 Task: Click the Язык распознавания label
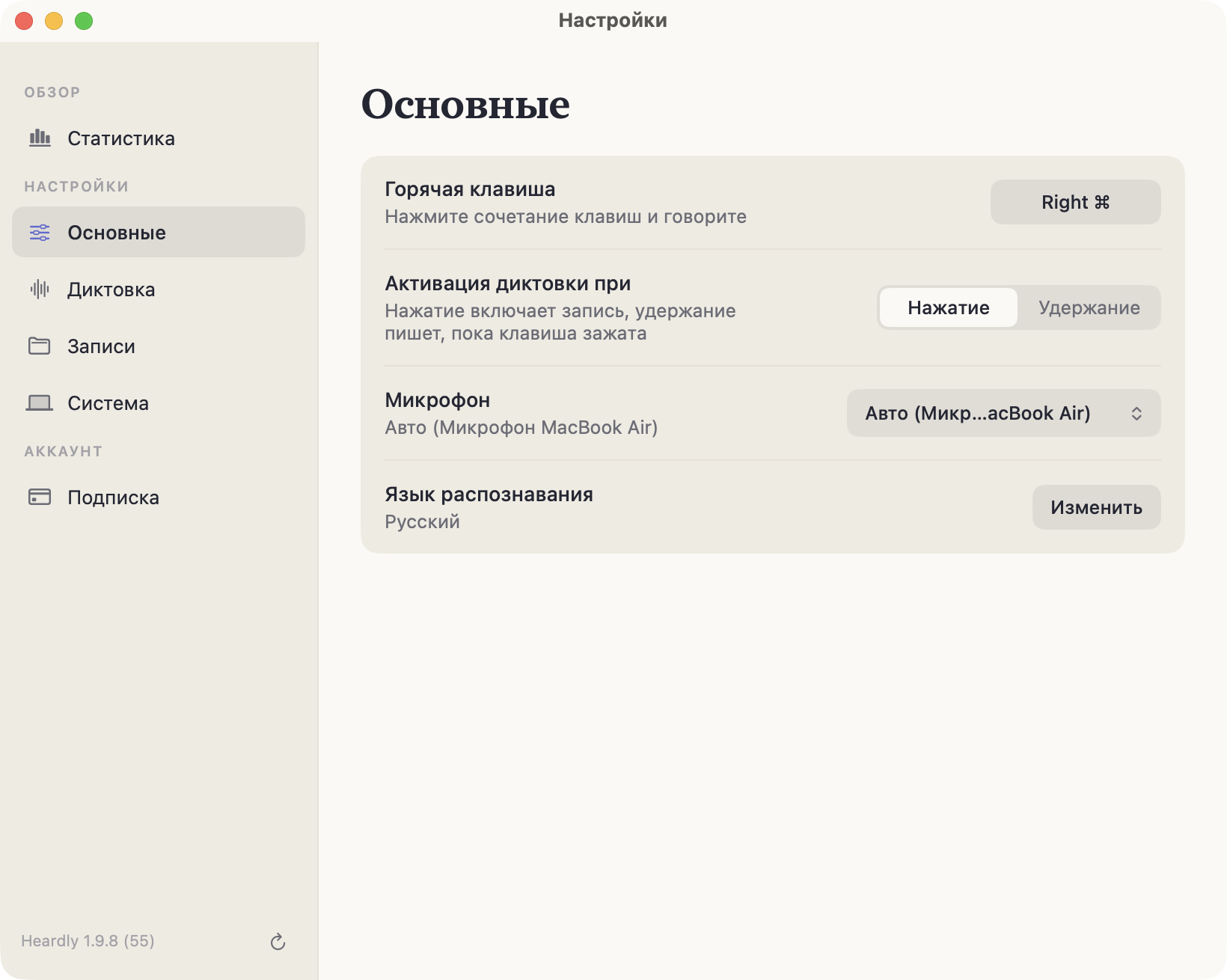[x=489, y=494]
